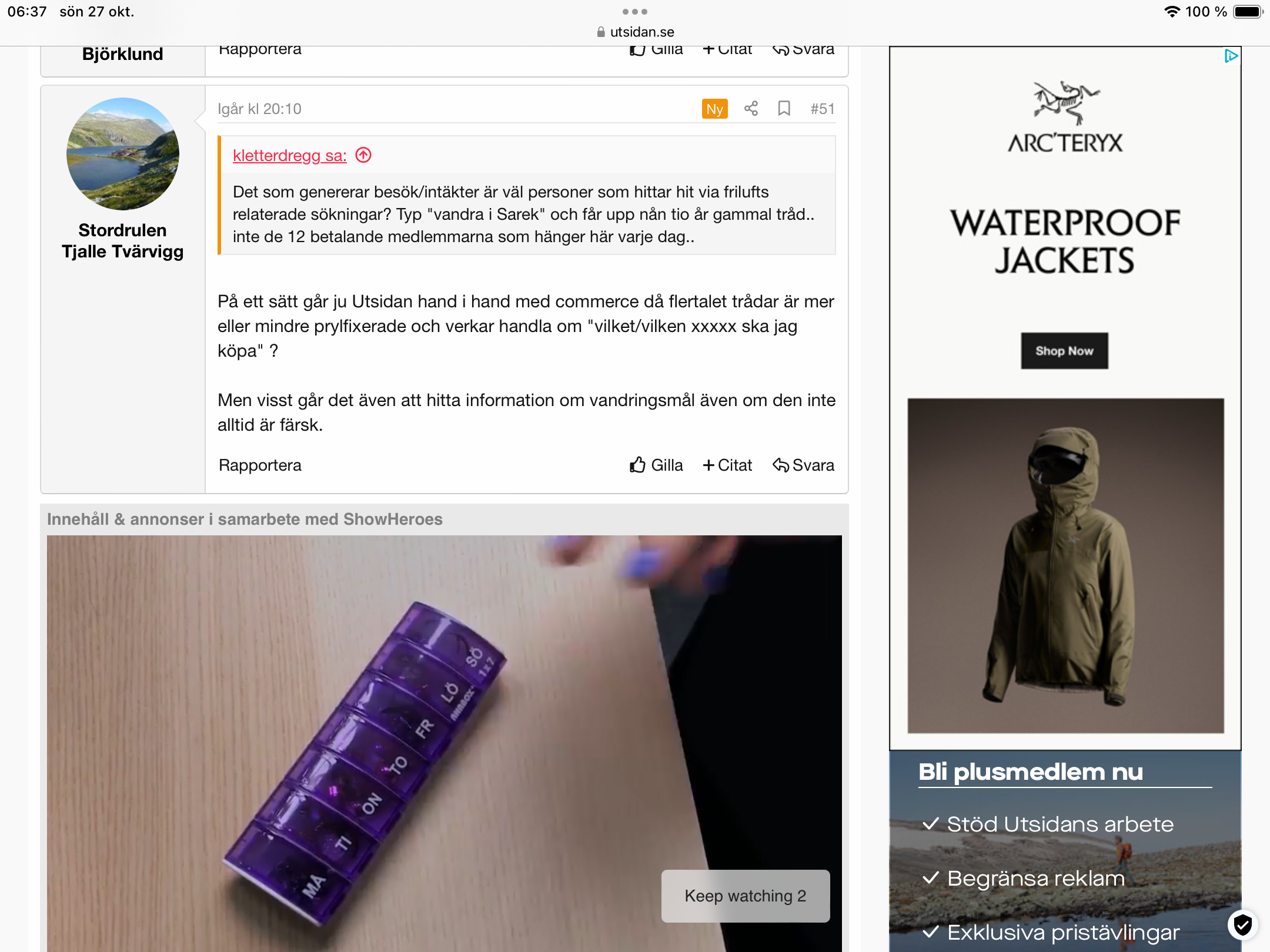The height and width of the screenshot is (952, 1270).
Task: Open the Safari three-dot multitasking menu
Action: tap(635, 12)
